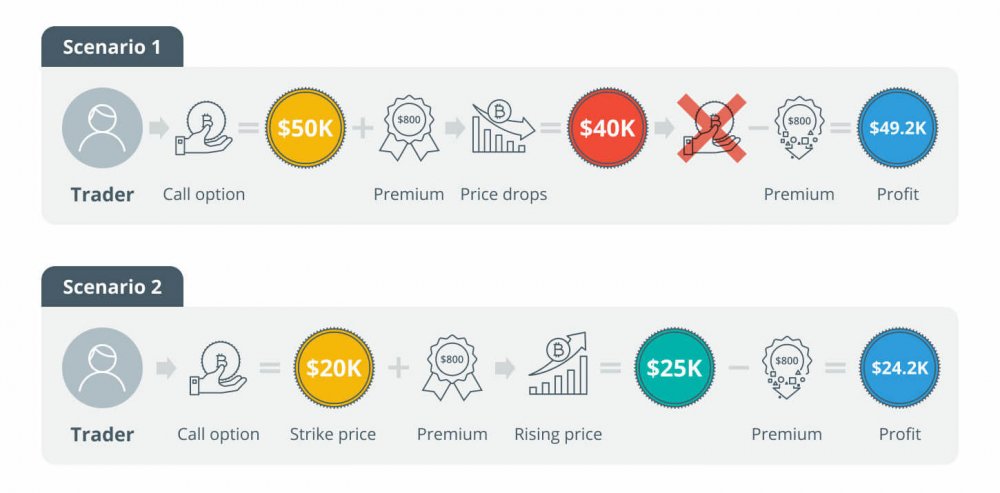Click the Trader avatar in Scenario 2
The image size is (1000, 493).
click(x=102, y=368)
